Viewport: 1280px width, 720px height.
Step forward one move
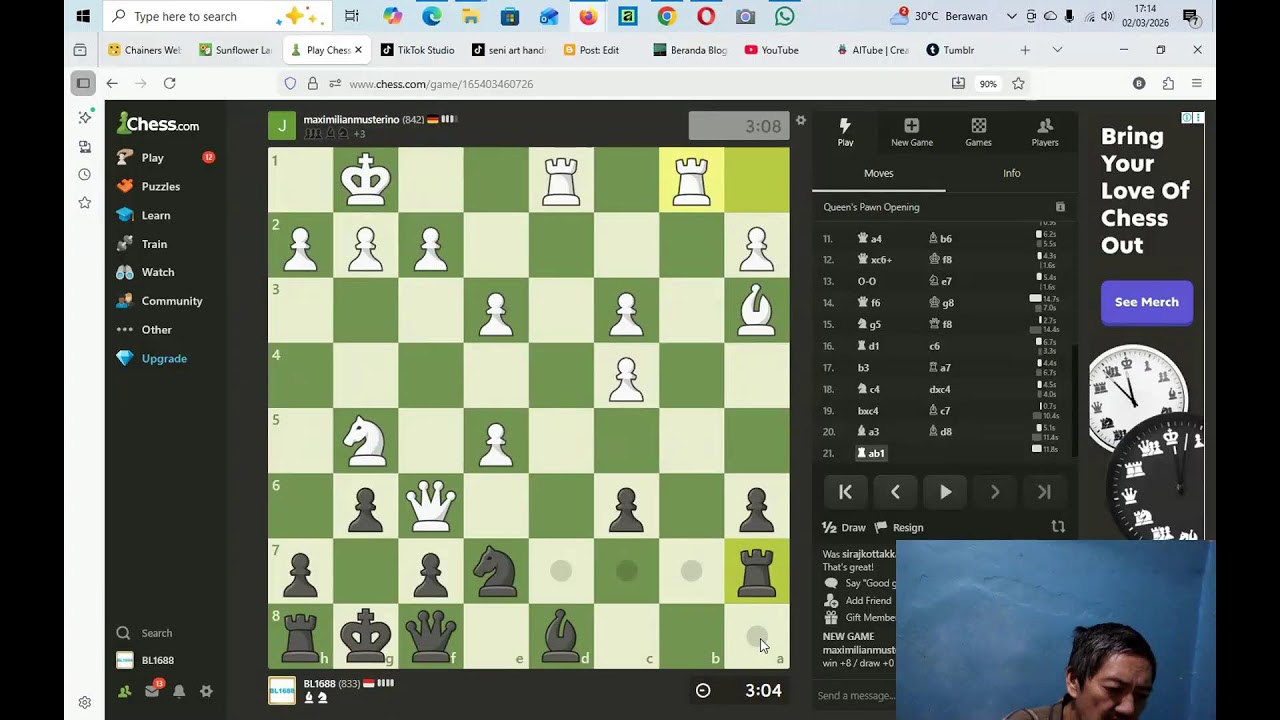pos(995,491)
